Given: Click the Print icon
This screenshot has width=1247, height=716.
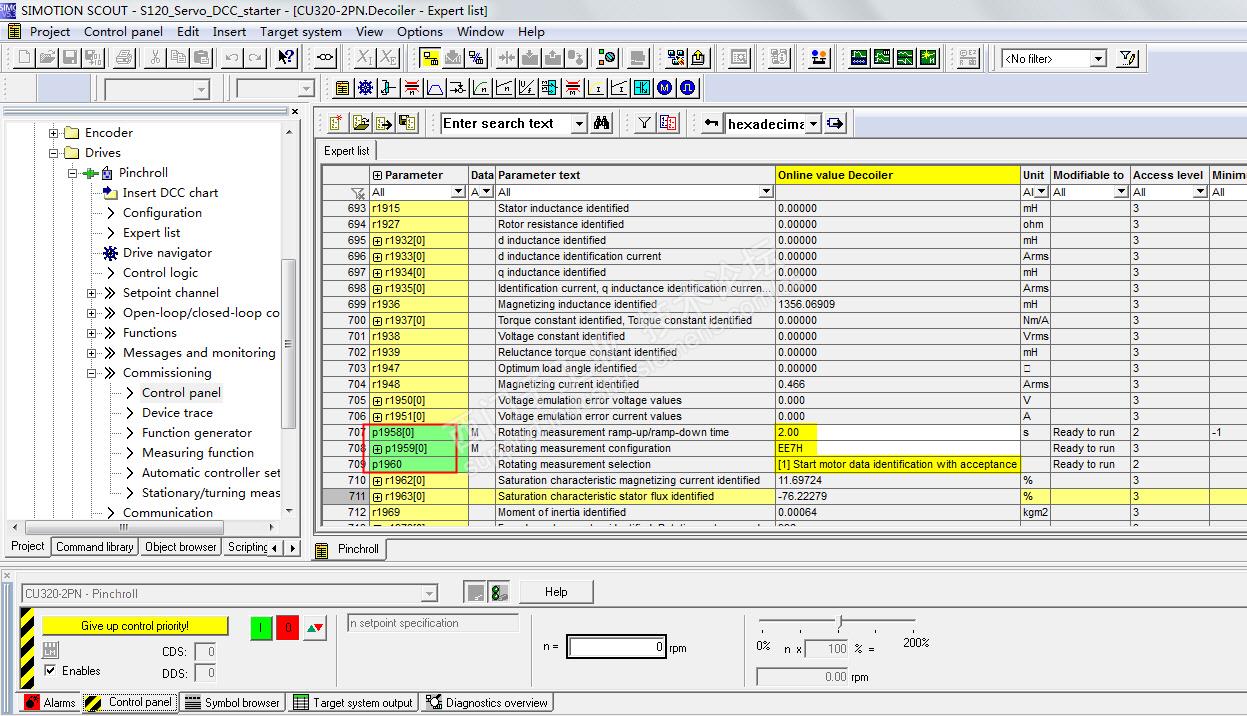Looking at the screenshot, I should click(125, 58).
